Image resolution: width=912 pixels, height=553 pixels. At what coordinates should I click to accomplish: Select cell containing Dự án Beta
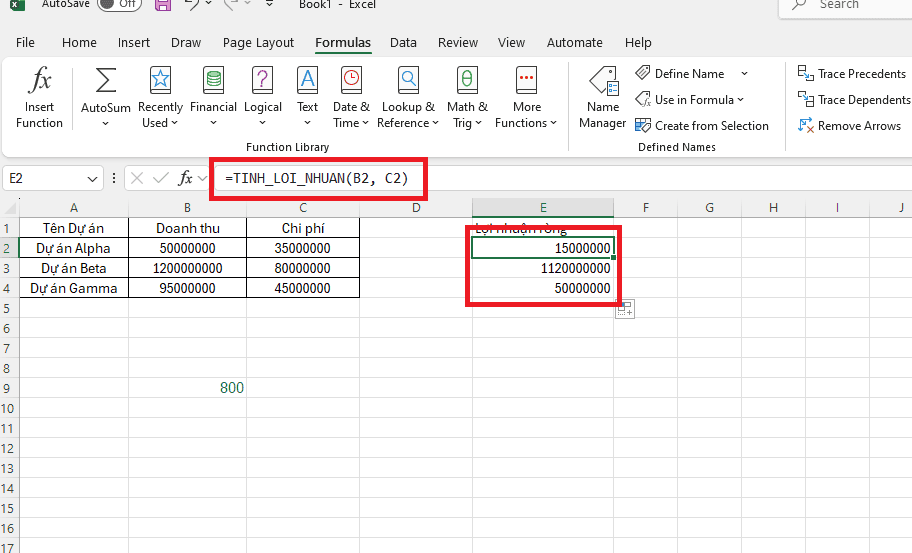click(73, 268)
